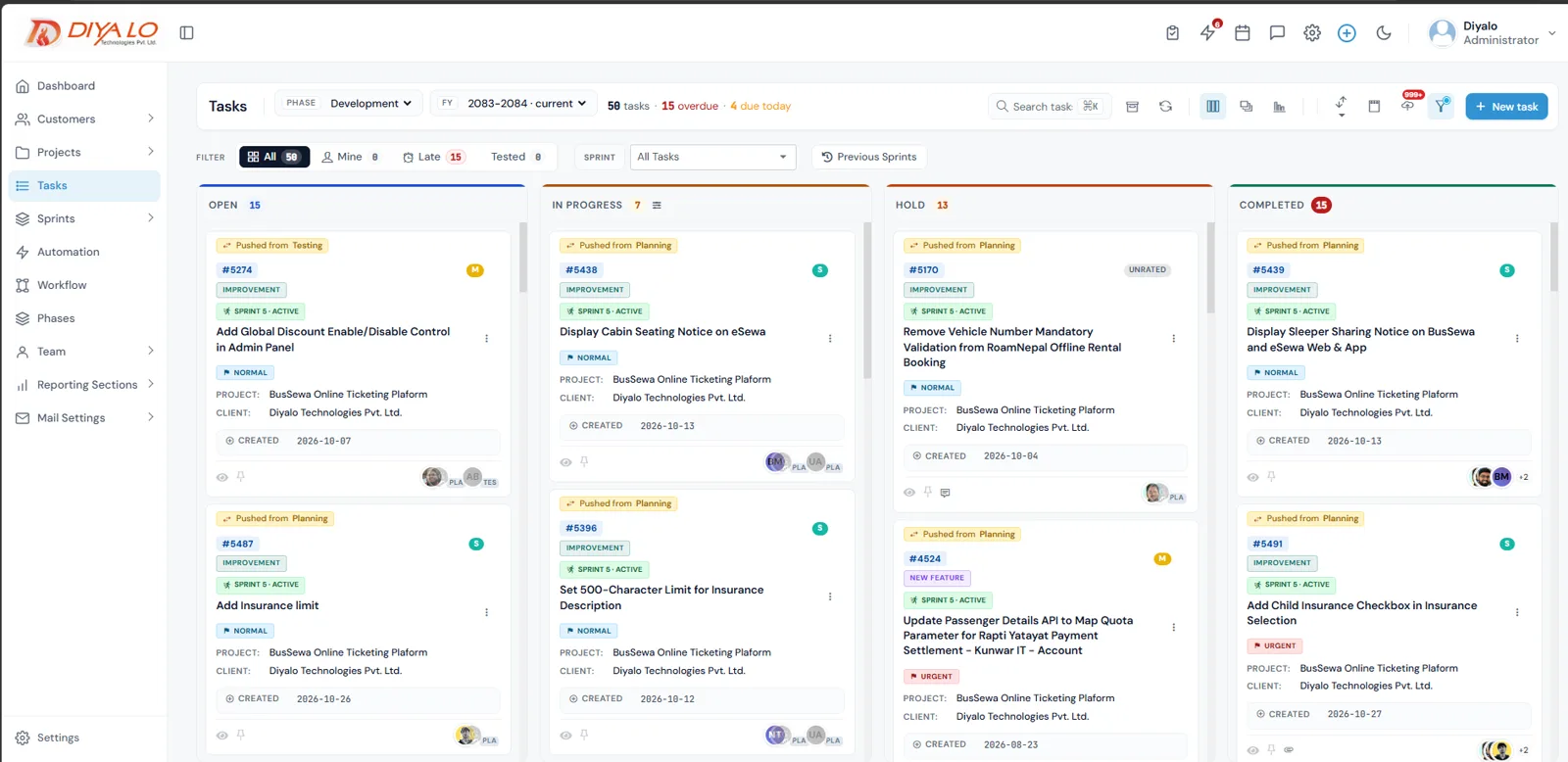Toggle eye watch icon on task #5274
Image resolution: width=1568 pixels, height=762 pixels.
click(x=222, y=477)
